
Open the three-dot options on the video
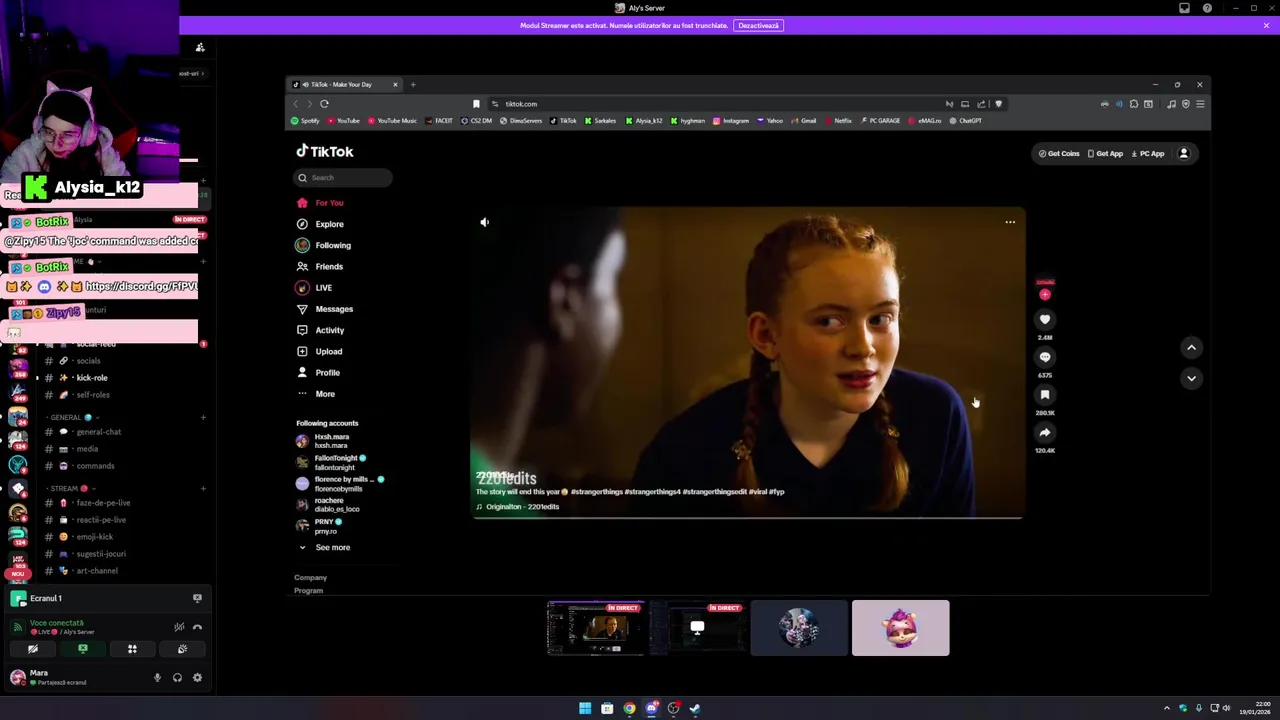pyautogui.click(x=1010, y=222)
